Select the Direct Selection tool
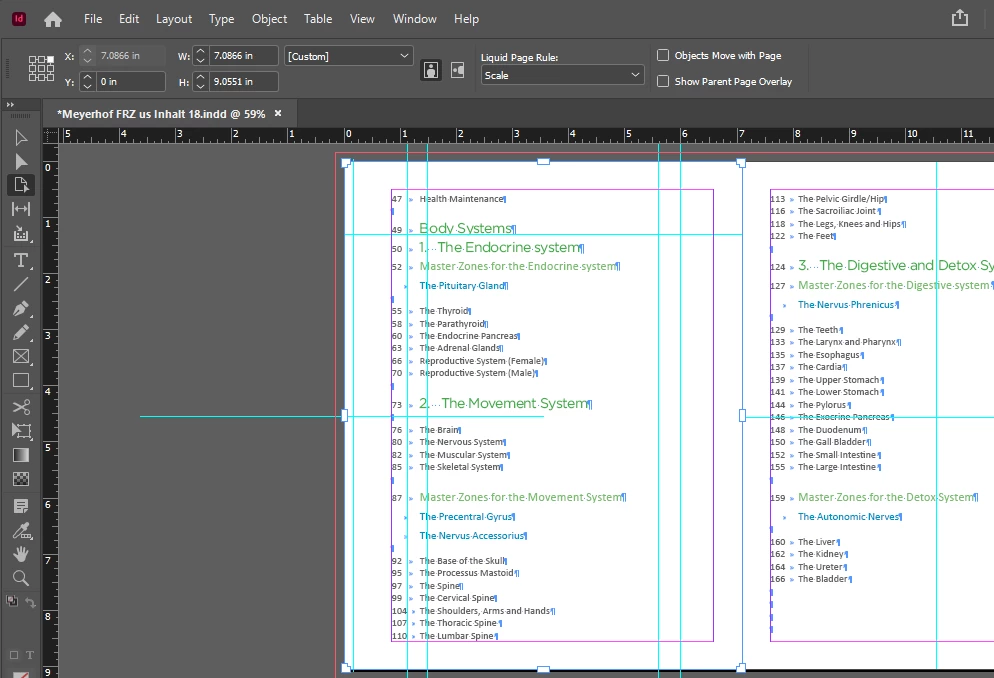The width and height of the screenshot is (994, 678). [21, 161]
